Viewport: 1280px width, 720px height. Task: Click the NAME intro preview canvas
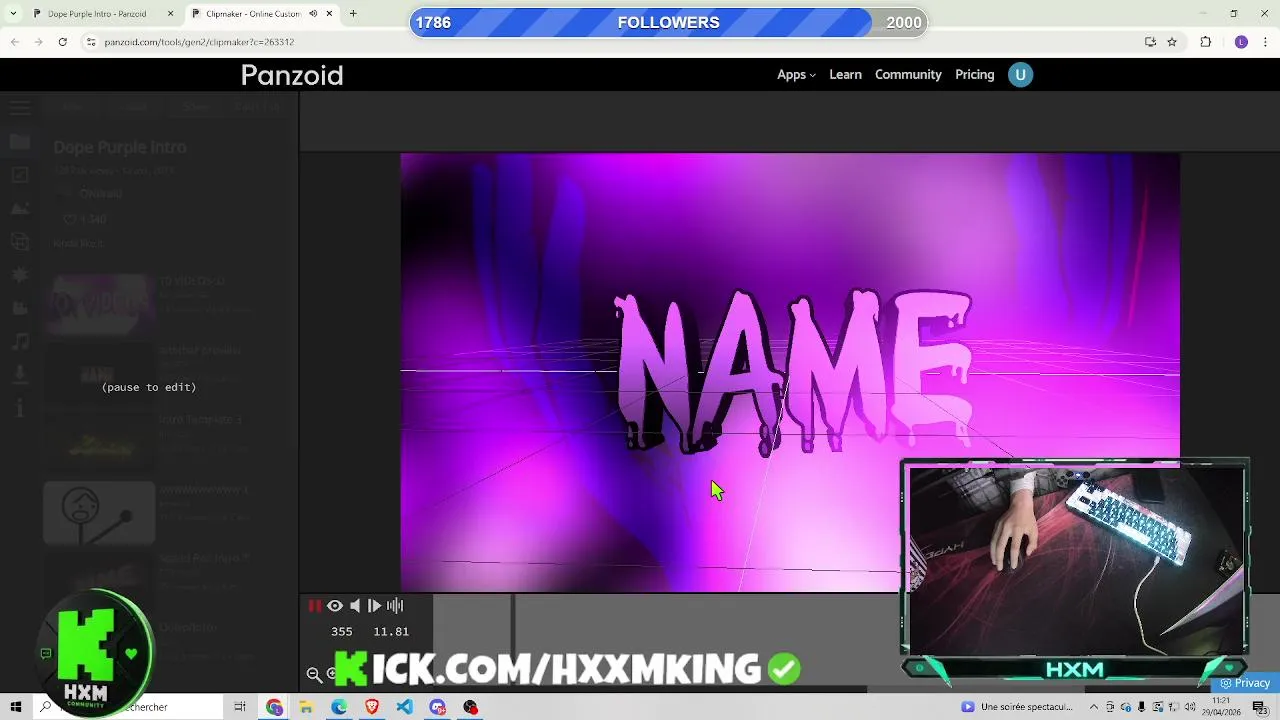coord(790,372)
